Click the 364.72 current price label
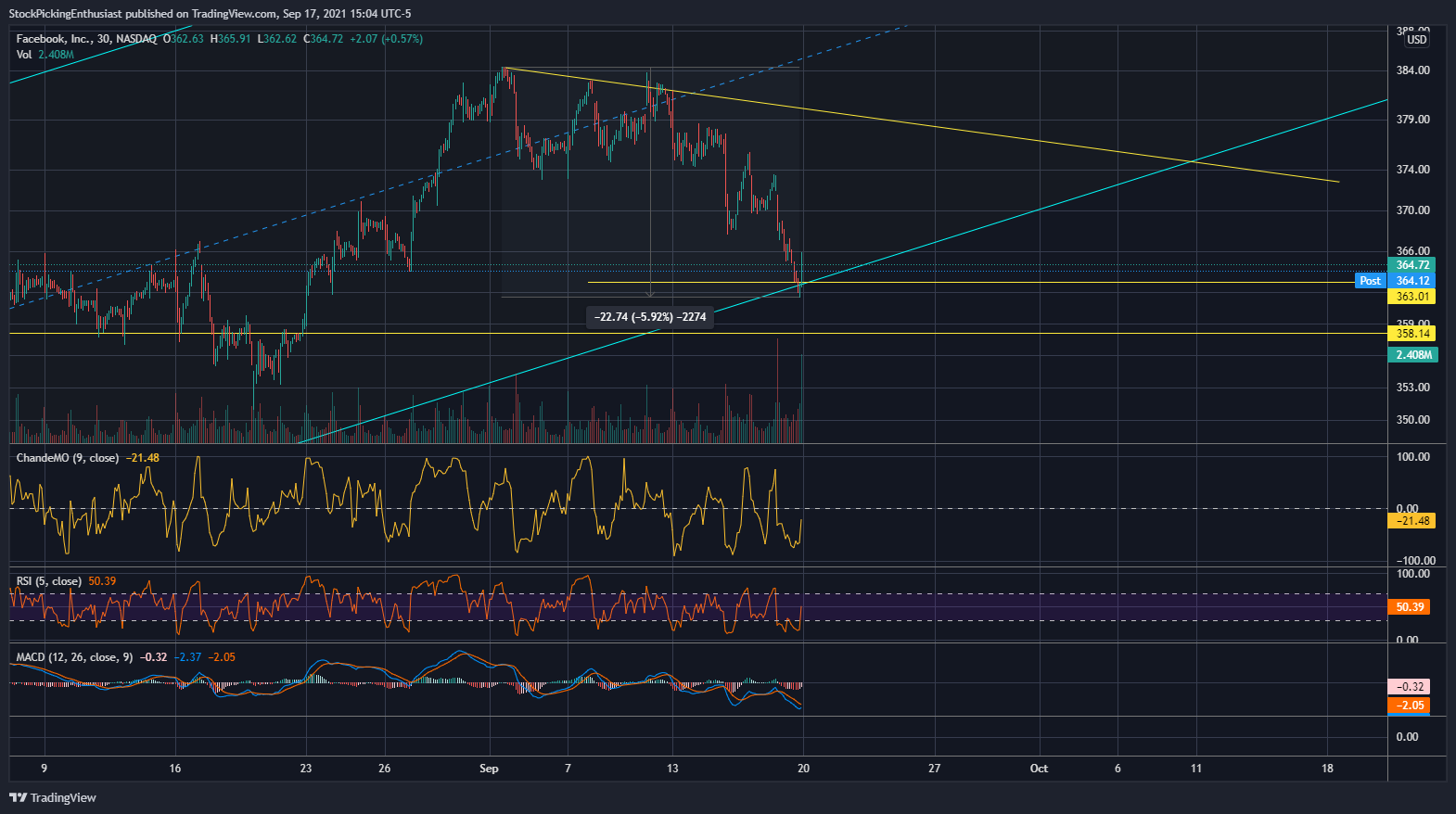 pyautogui.click(x=1412, y=265)
